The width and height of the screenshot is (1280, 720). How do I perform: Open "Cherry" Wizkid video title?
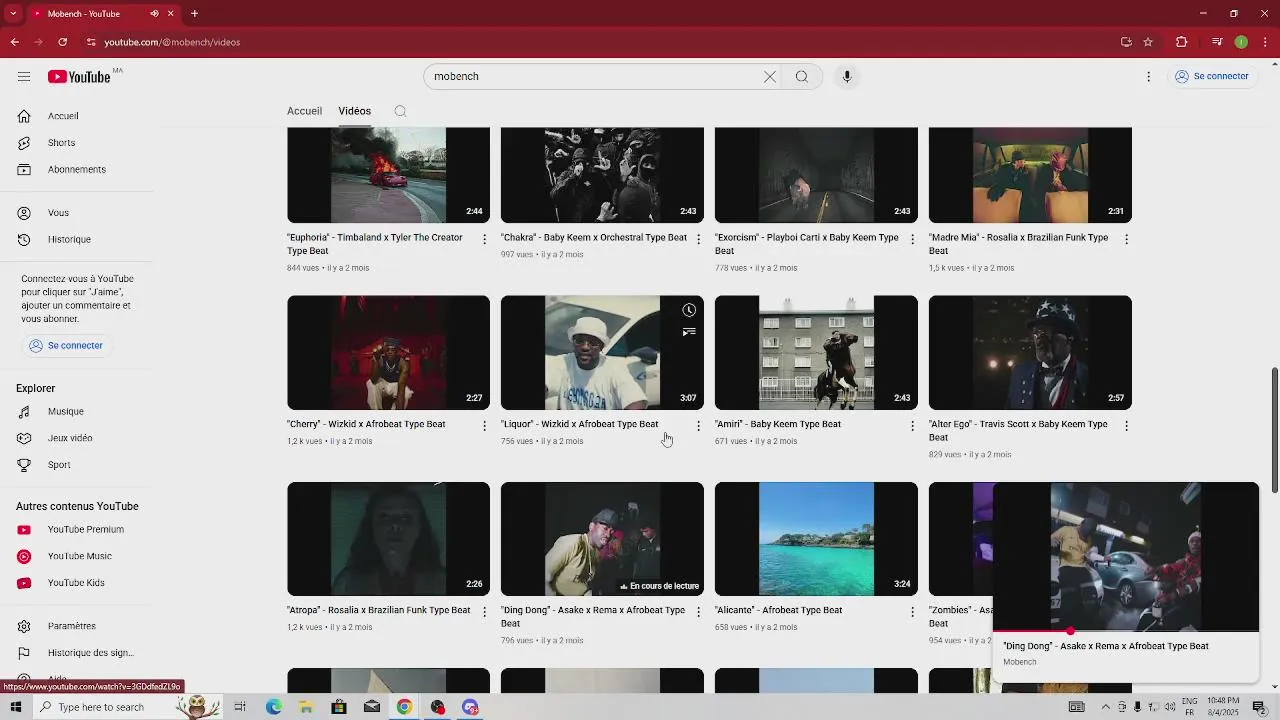(x=366, y=424)
